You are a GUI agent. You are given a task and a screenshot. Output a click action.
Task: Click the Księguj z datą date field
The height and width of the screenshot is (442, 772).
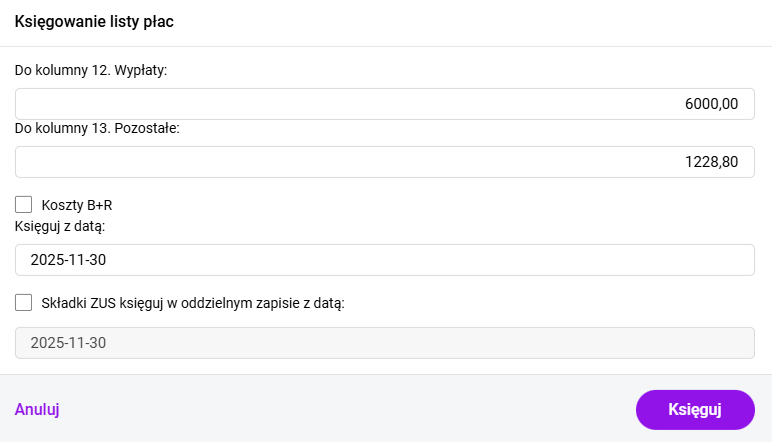pyautogui.click(x=385, y=260)
